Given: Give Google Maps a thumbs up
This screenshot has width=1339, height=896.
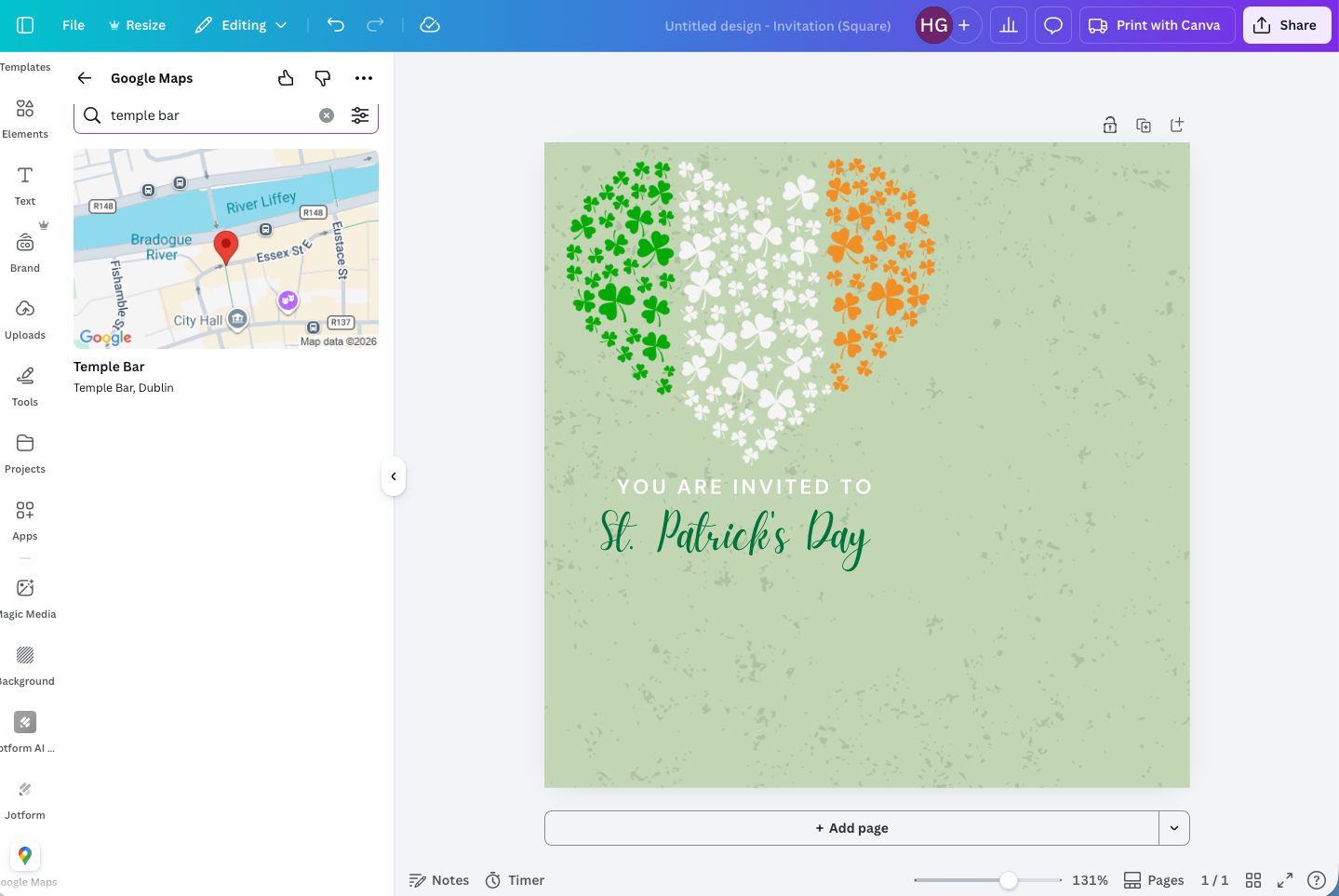Looking at the screenshot, I should (x=286, y=77).
